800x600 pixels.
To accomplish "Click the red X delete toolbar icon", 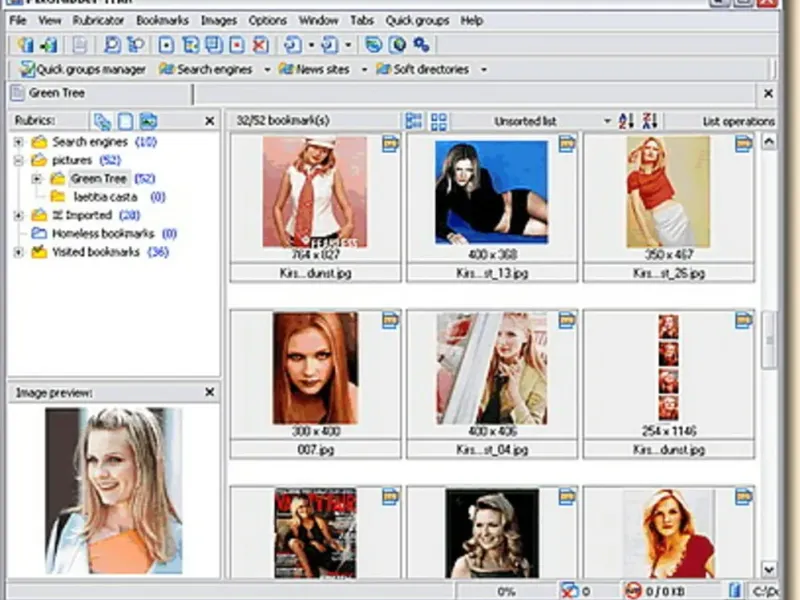I will [260, 45].
